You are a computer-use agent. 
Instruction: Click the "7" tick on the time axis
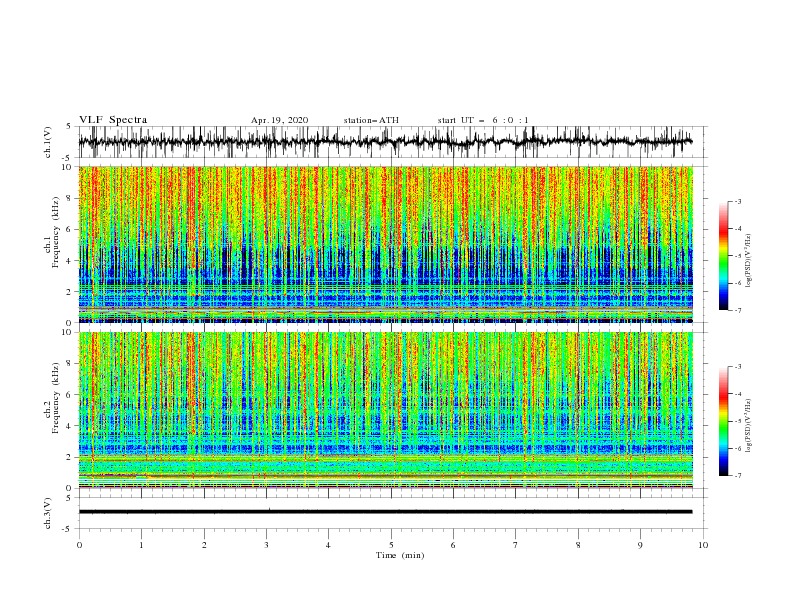pos(516,545)
